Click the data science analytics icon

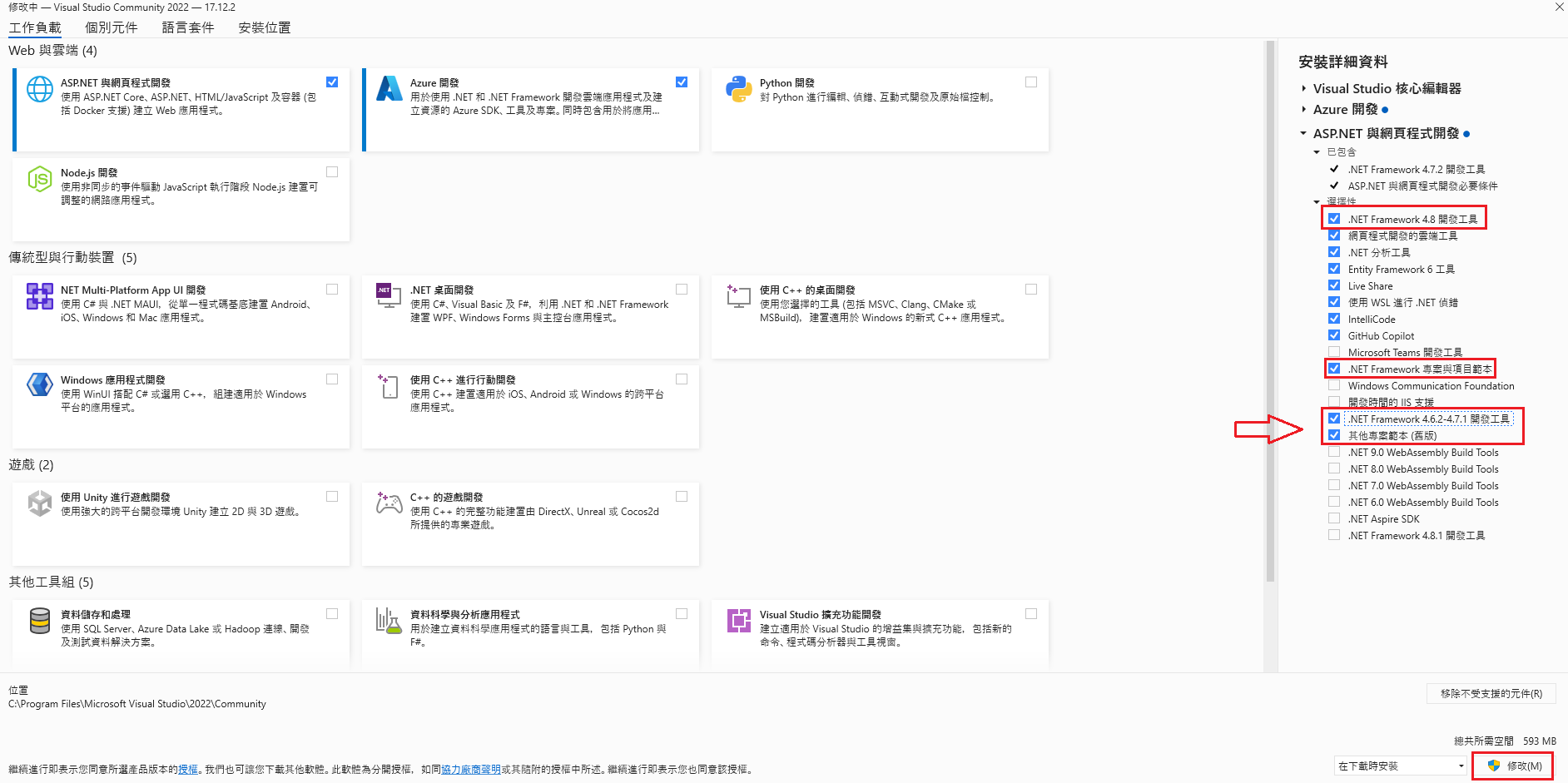pyautogui.click(x=389, y=621)
